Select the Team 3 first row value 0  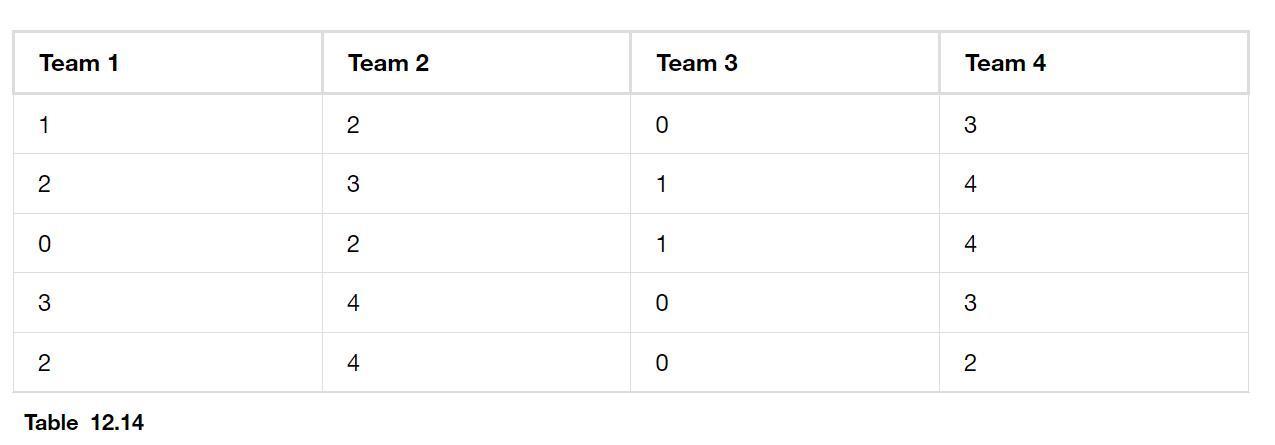662,125
